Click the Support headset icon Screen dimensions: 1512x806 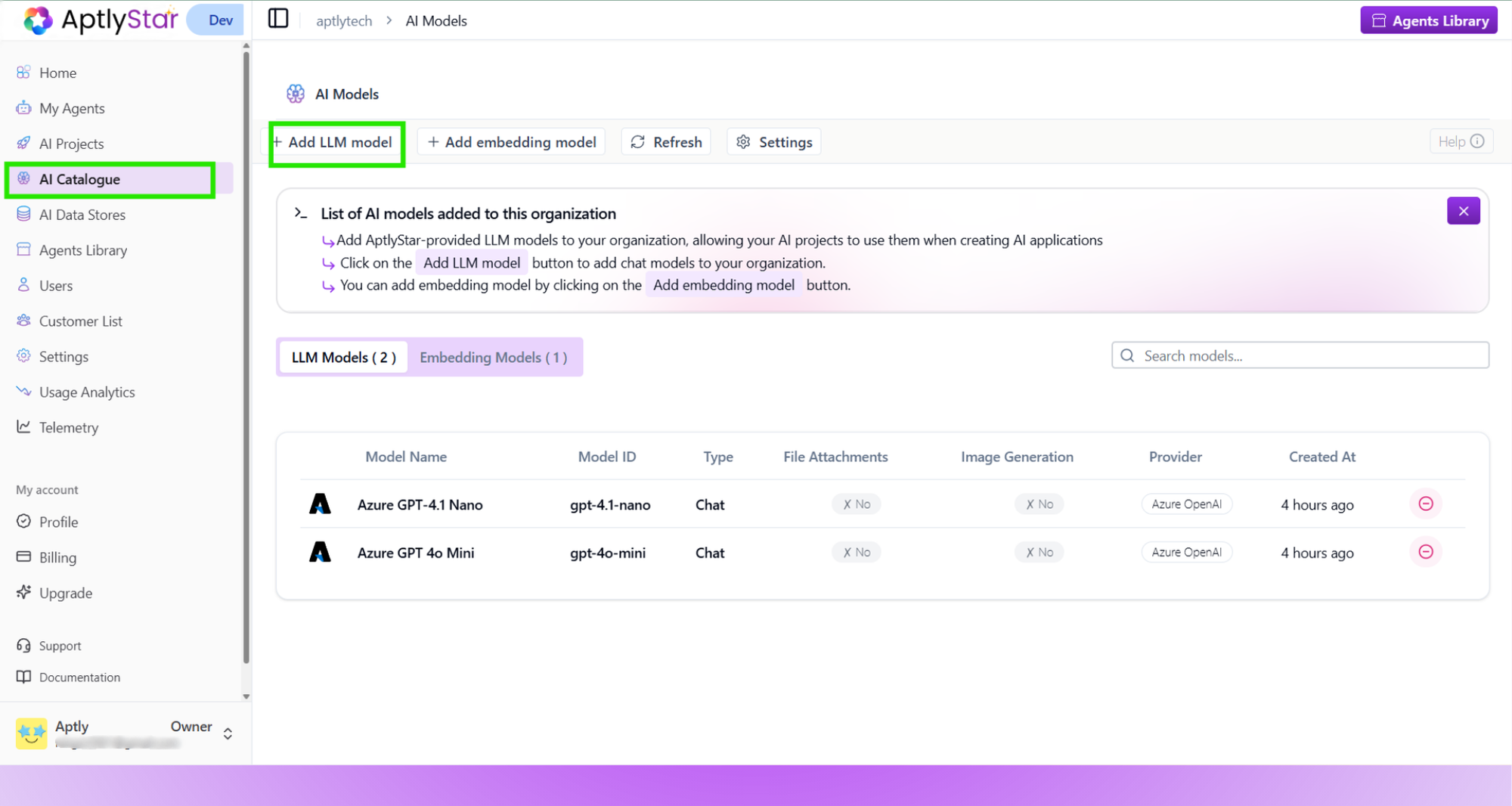pyautogui.click(x=23, y=646)
